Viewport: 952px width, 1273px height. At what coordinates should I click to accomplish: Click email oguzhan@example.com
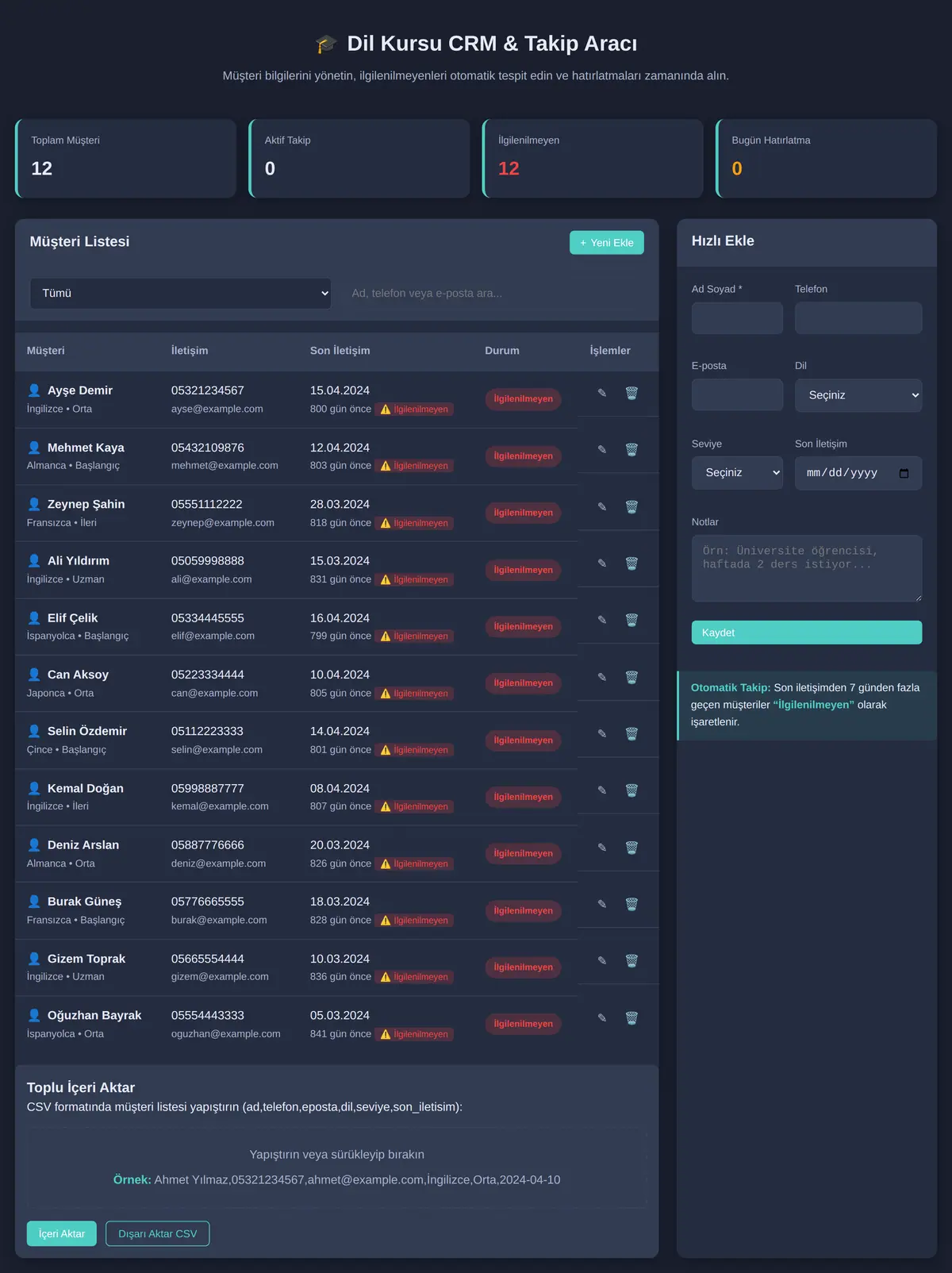pos(225,1034)
